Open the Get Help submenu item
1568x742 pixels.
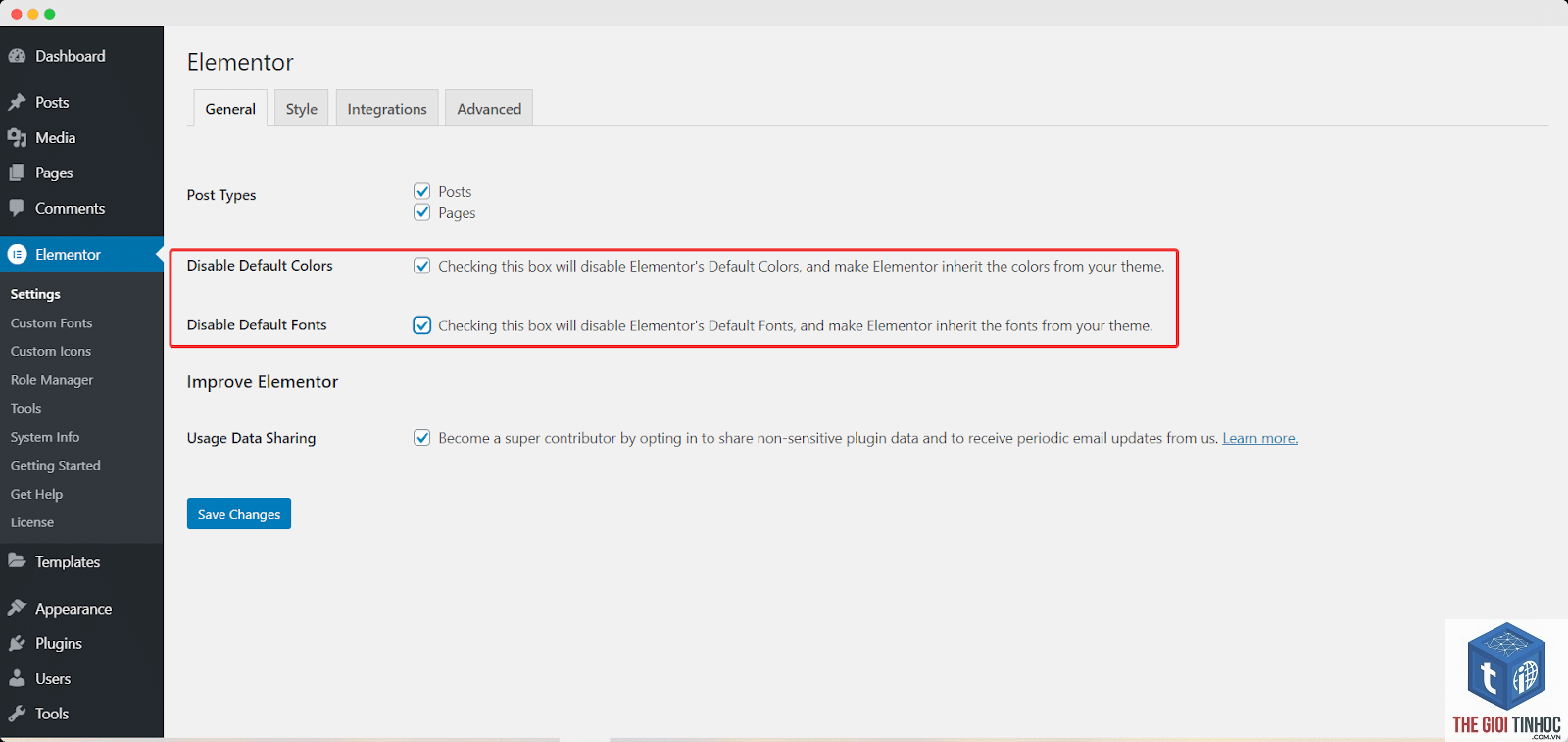coord(36,494)
